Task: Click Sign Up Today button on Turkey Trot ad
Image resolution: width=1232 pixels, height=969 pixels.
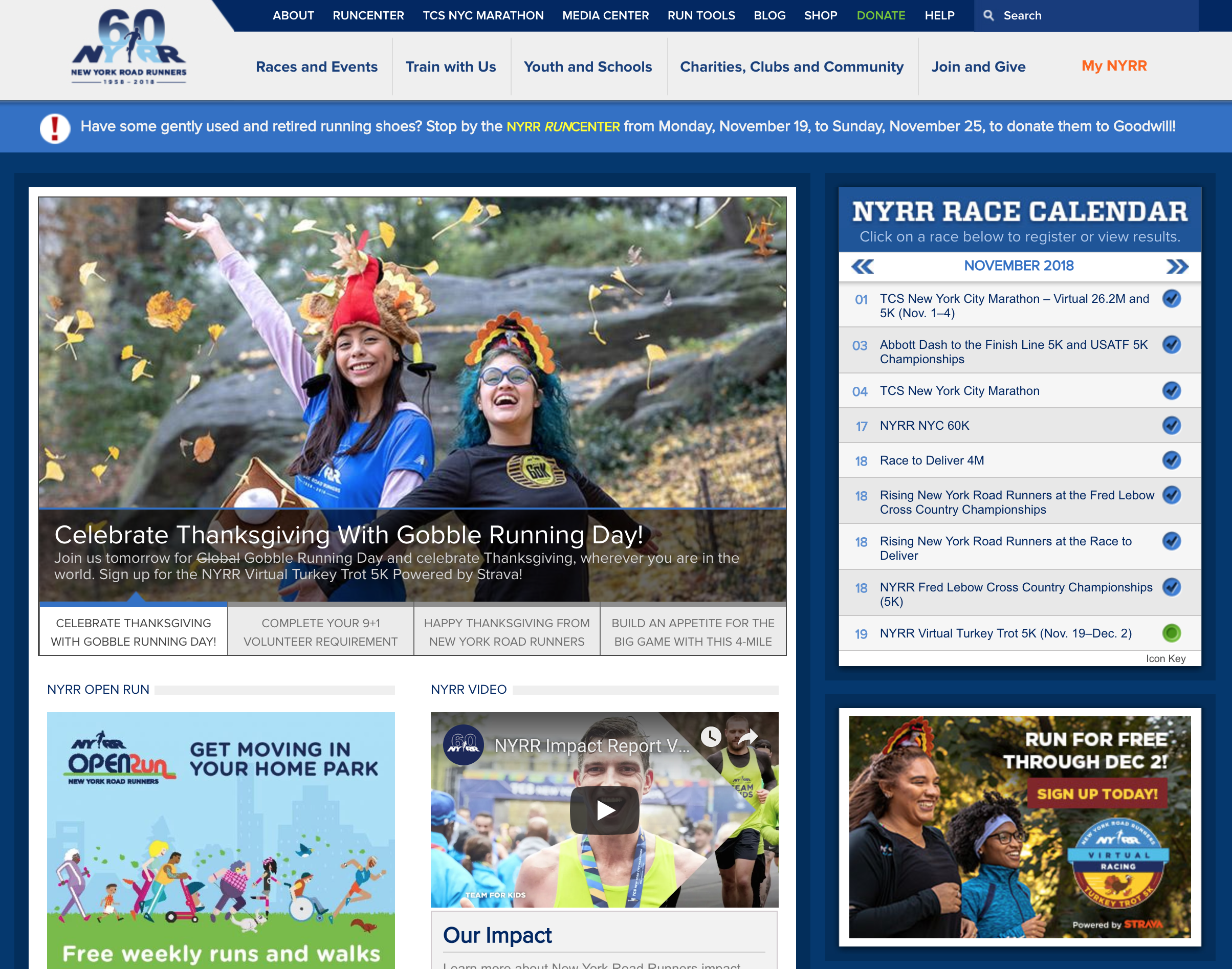Action: (1097, 794)
